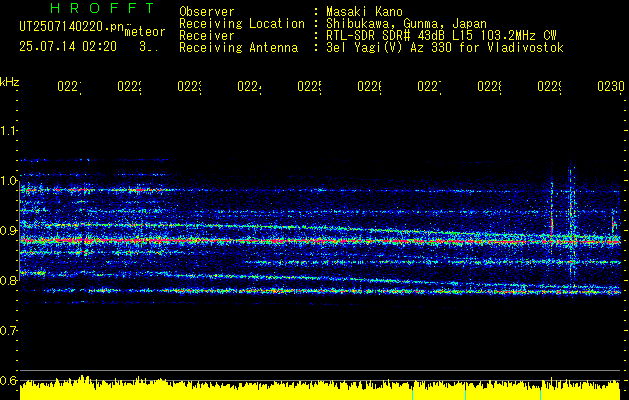Click the Receiving Antenna label
The image size is (629, 400).
(x=238, y=48)
